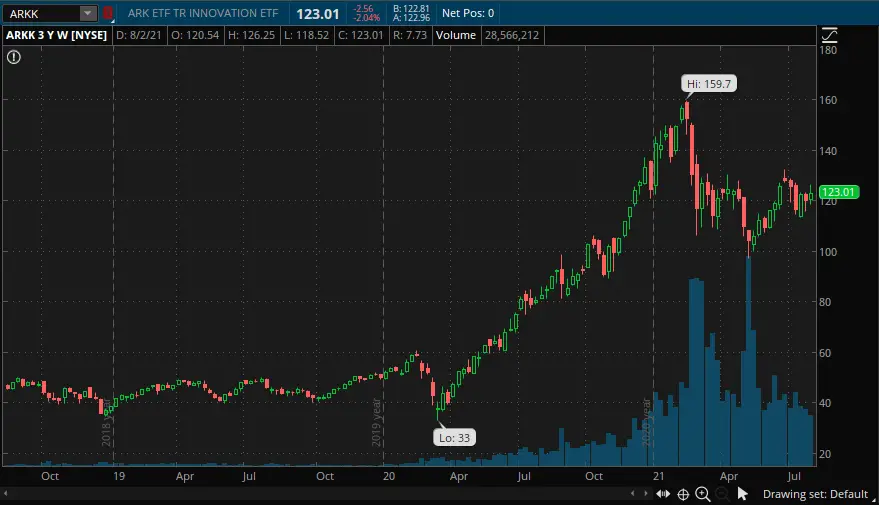Click the Volume label in the status row
This screenshot has height=505, width=879.
tap(456, 35)
